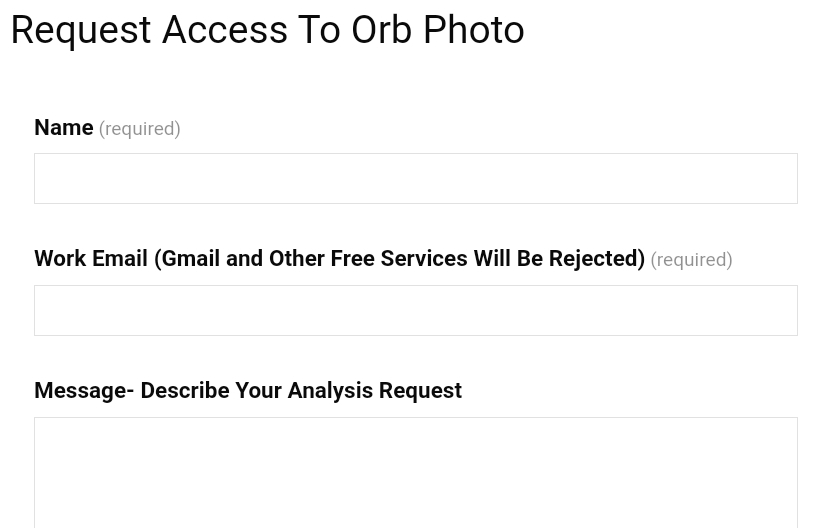
Task: Select the email box below the Gmail warning
Action: [415, 311]
